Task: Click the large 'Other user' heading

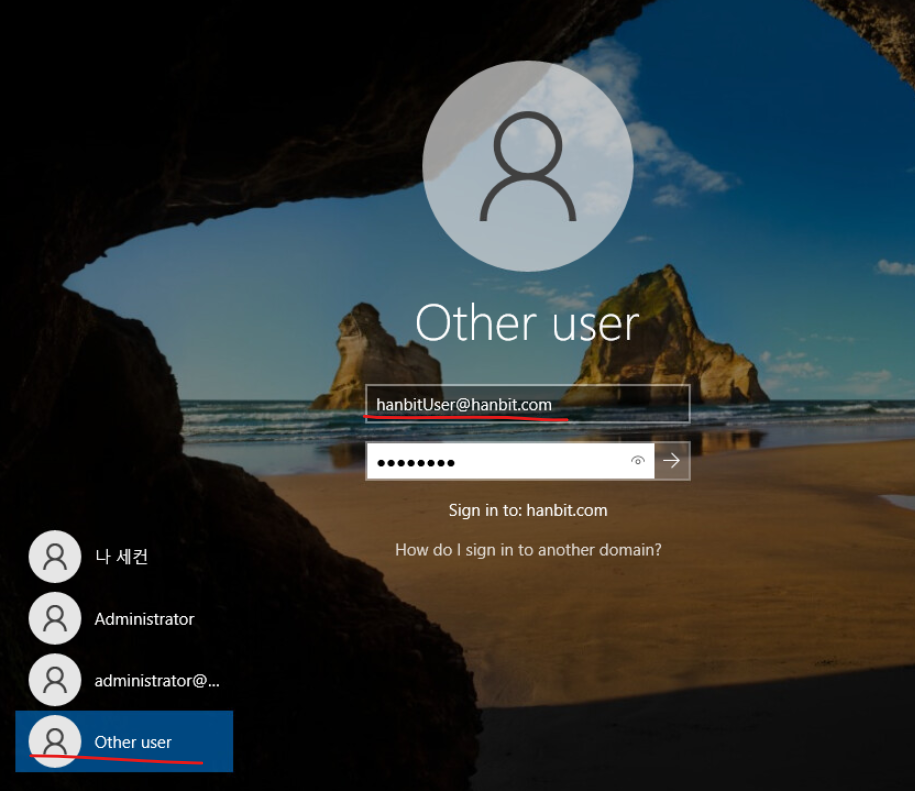Action: pos(527,323)
